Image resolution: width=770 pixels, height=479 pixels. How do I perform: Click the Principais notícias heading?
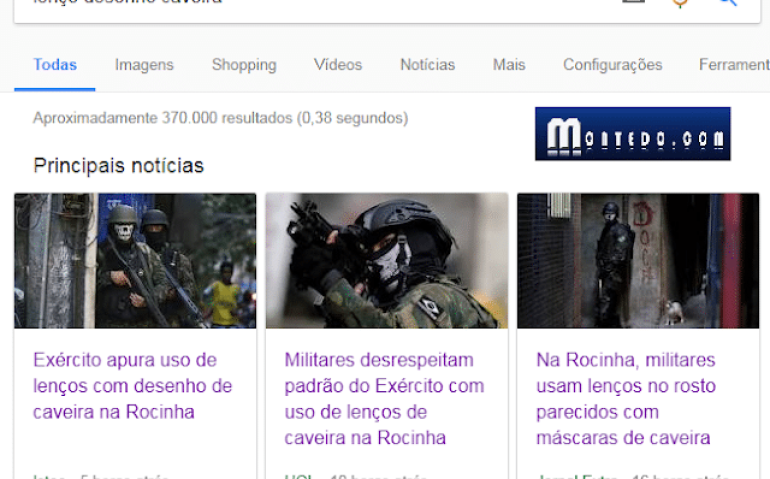(118, 166)
